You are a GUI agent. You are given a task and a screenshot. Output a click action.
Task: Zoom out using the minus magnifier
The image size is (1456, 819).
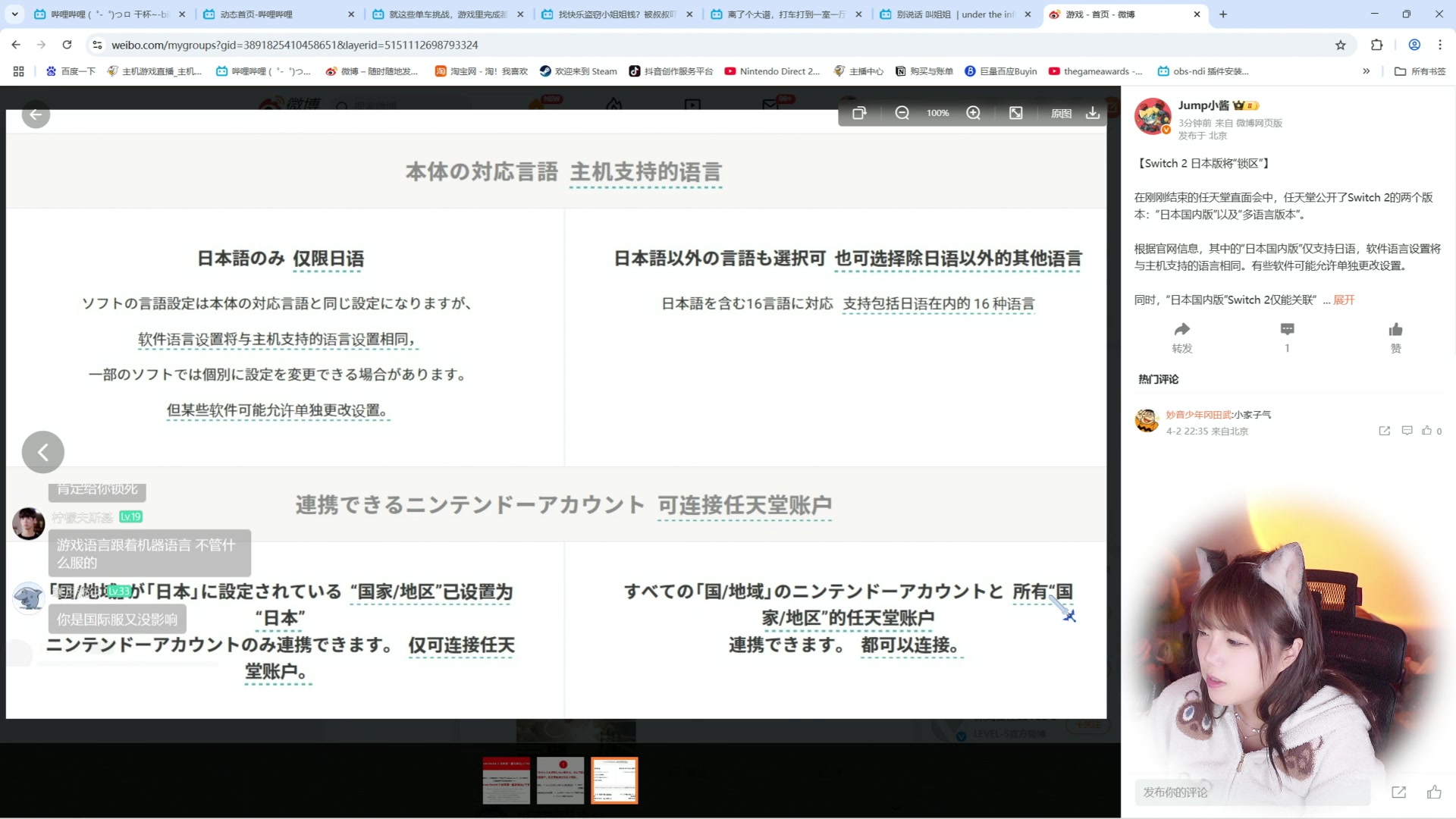coord(902,113)
